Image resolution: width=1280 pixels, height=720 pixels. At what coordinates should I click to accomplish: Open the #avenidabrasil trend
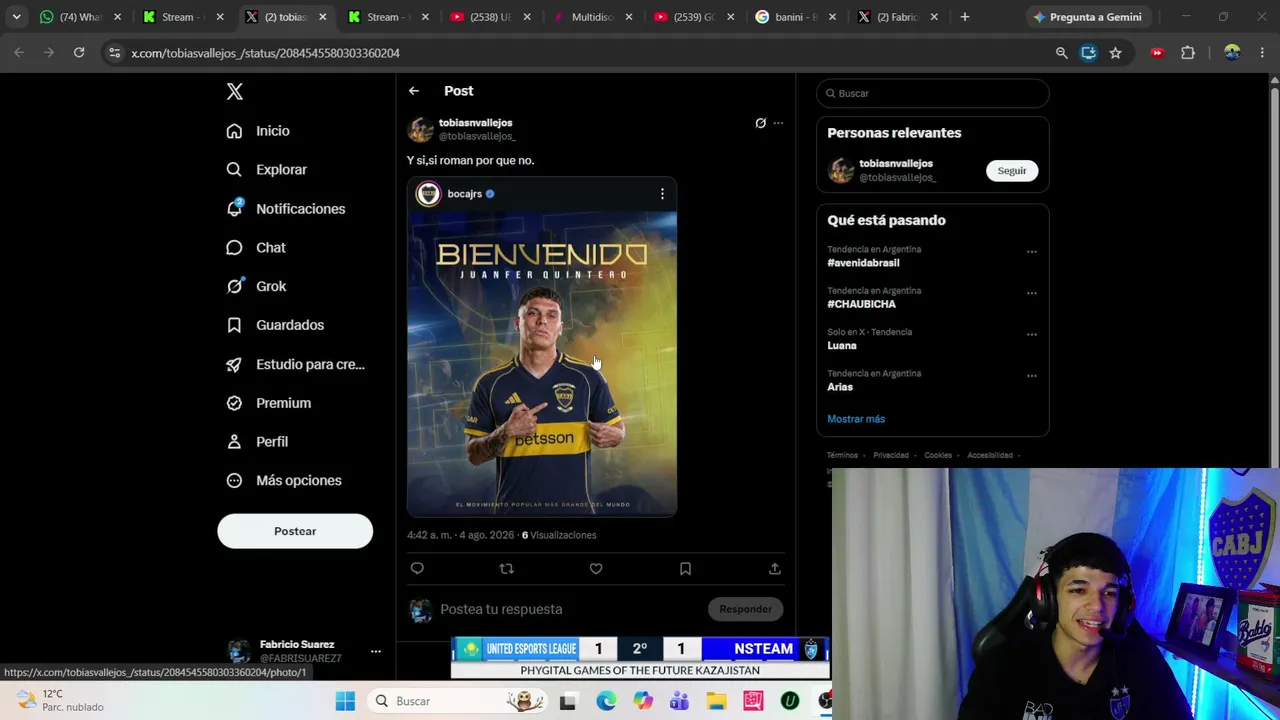(863, 263)
